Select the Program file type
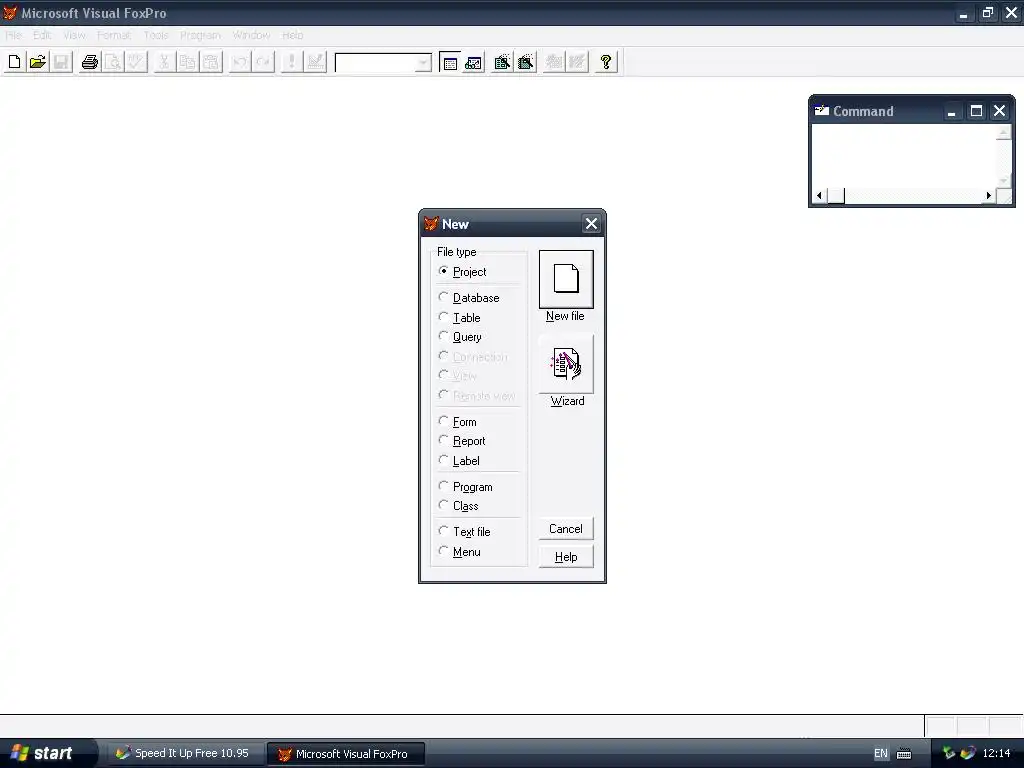Screen dimensions: 1024x768 [466, 487]
